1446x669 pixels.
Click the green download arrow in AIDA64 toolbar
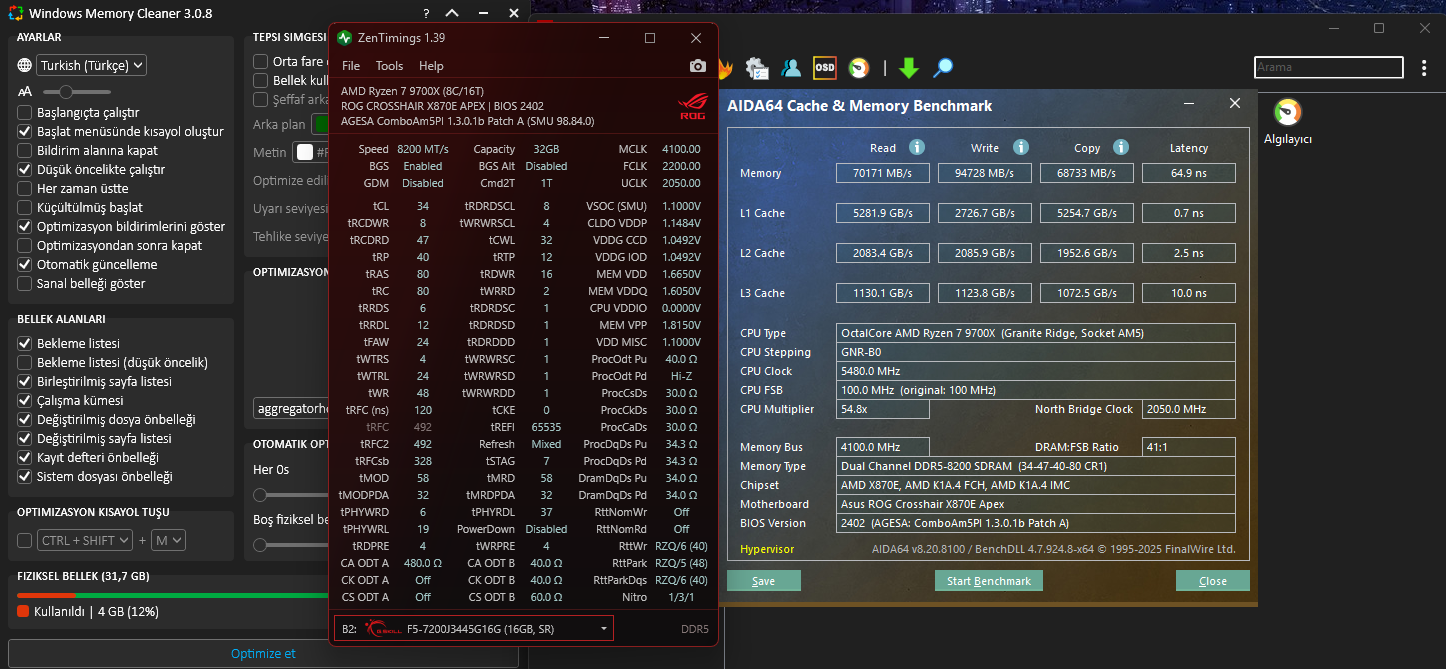(x=908, y=68)
